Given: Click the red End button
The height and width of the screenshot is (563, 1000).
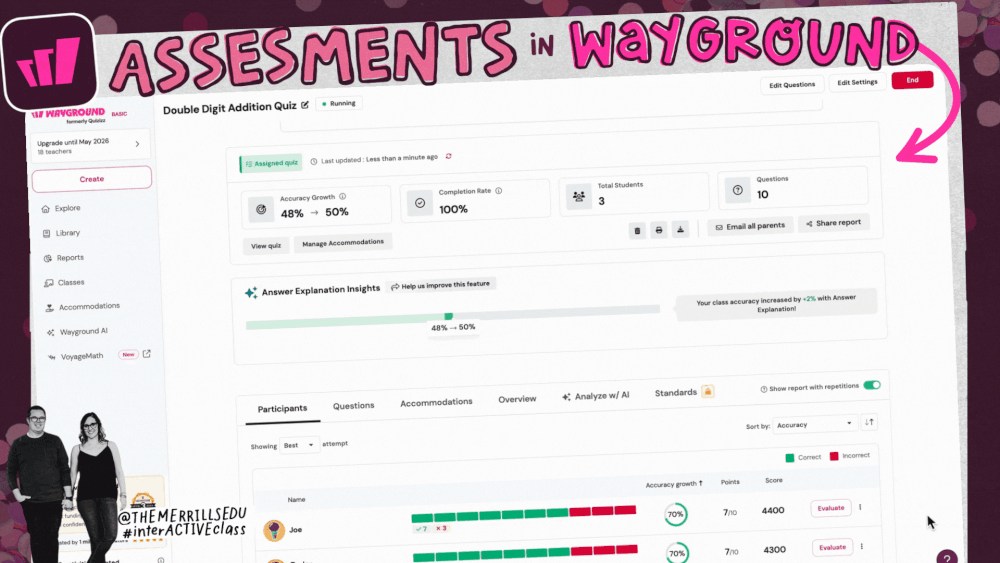Looking at the screenshot, I should pos(913,80).
